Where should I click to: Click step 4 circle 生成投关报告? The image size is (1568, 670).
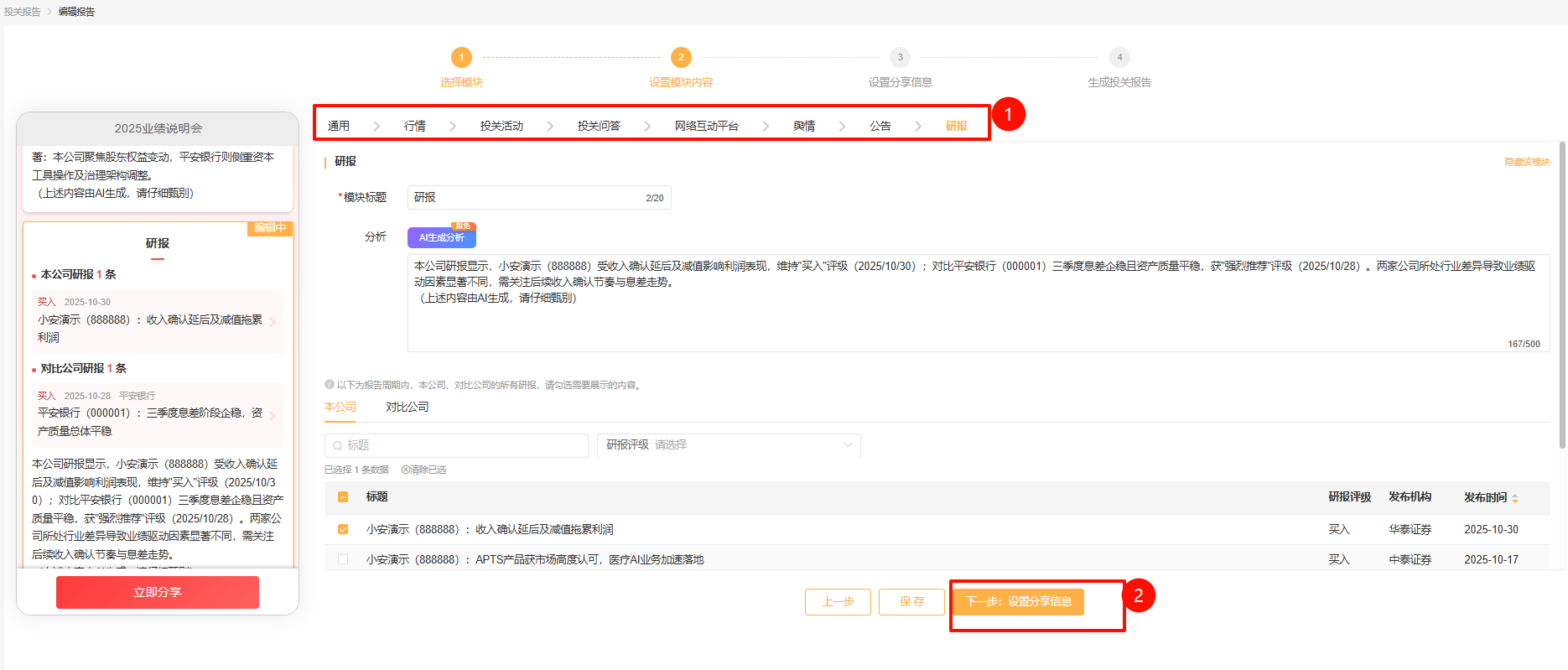coord(1119,57)
